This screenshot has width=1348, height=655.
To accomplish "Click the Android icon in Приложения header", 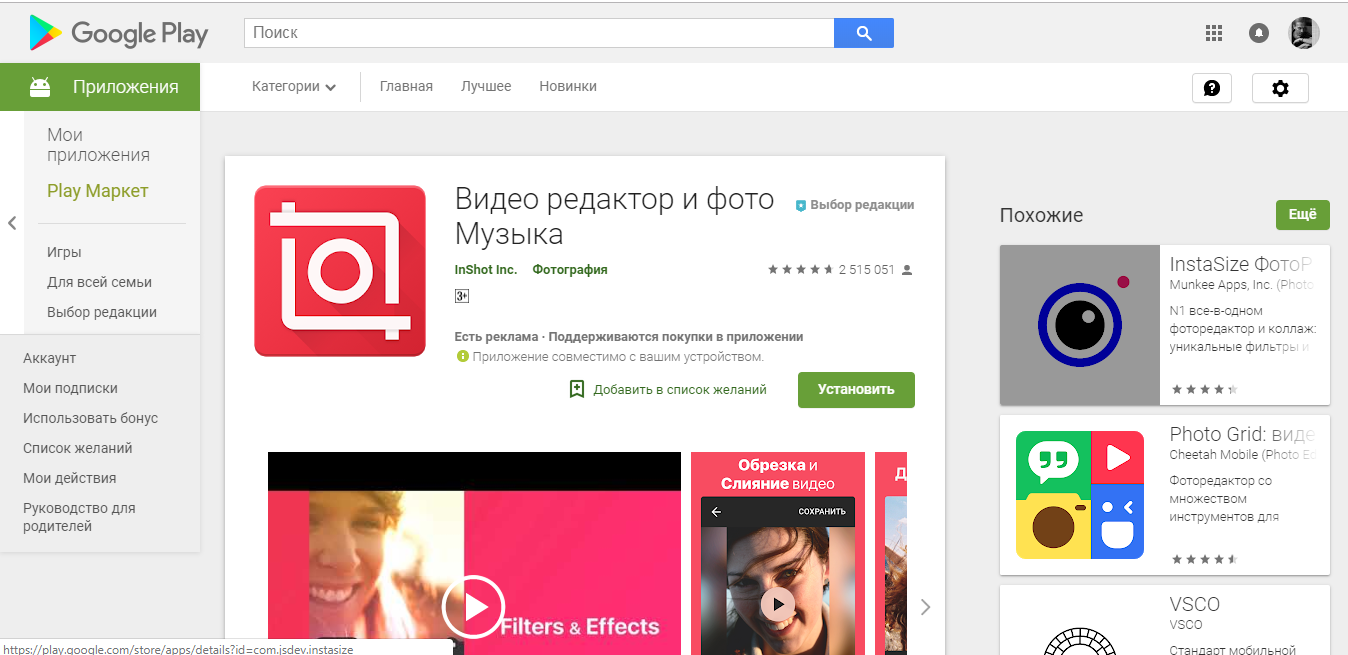I will click(x=40, y=87).
